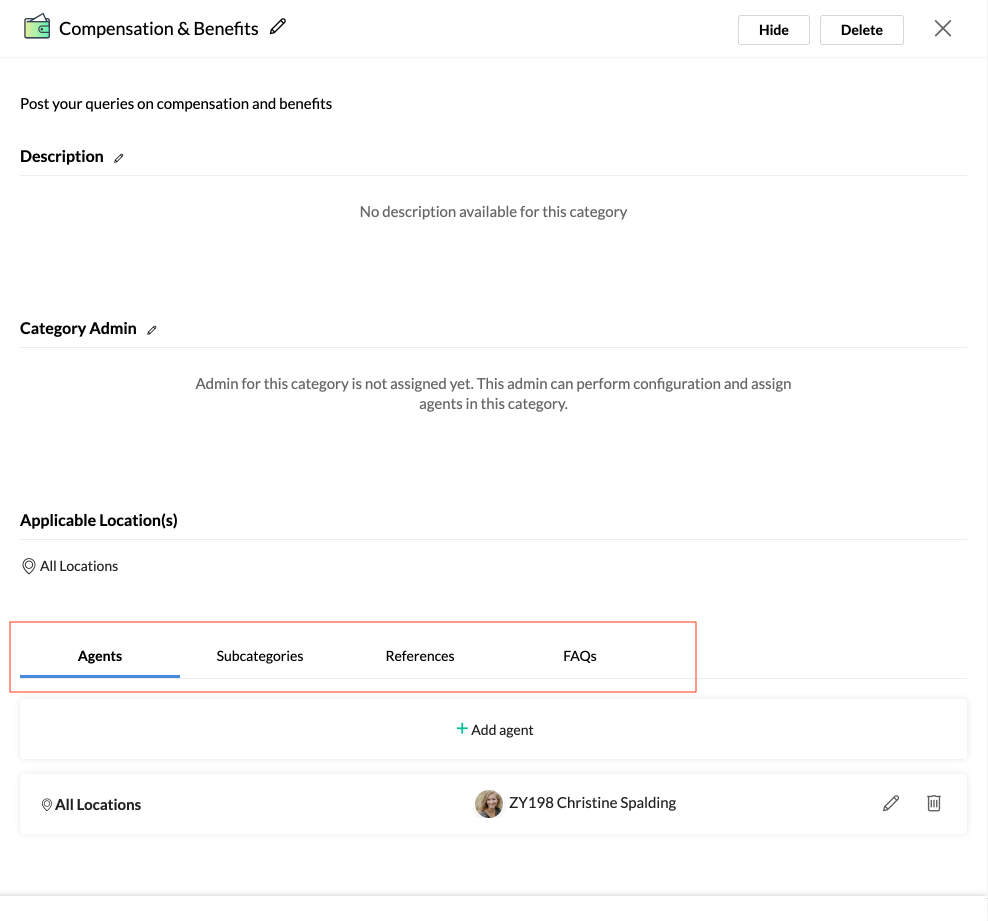Click the location pin under Applicable Location(s)
Viewport: 988px width, 921px height.
point(28,566)
